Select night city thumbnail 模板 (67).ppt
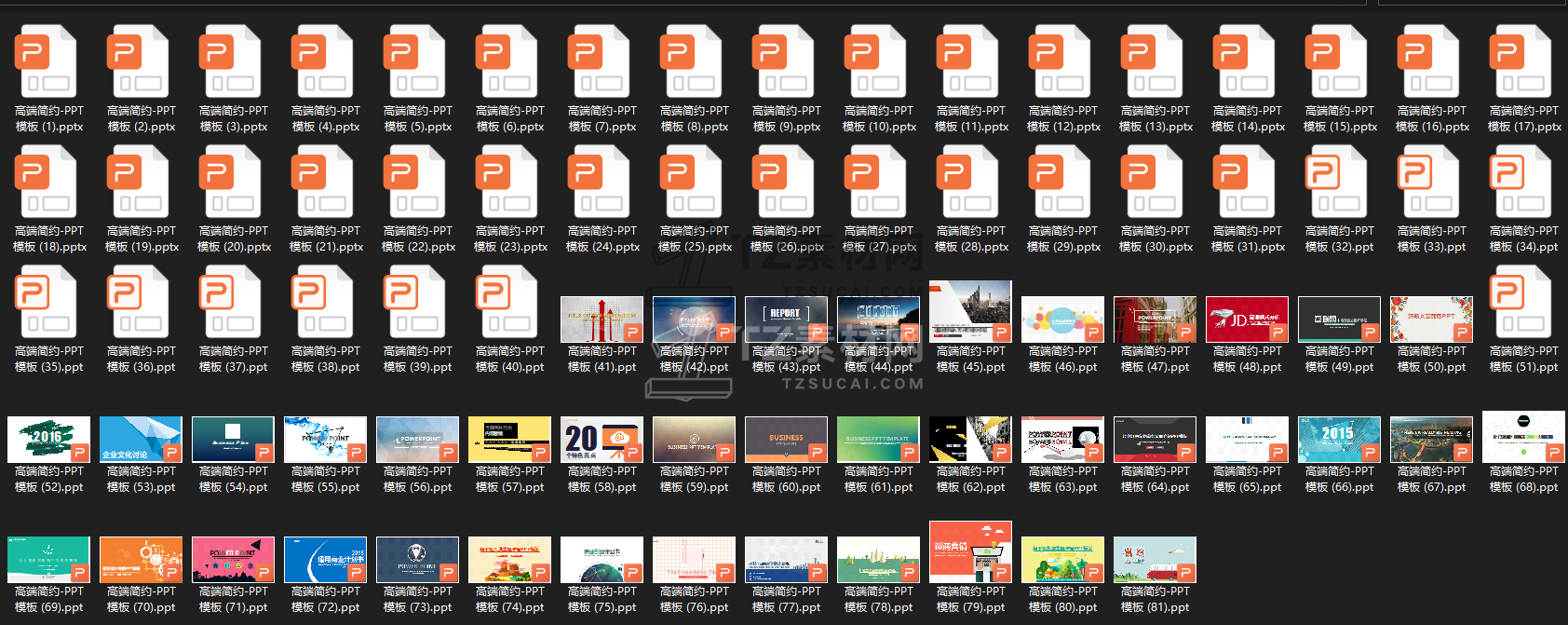 (1431, 440)
